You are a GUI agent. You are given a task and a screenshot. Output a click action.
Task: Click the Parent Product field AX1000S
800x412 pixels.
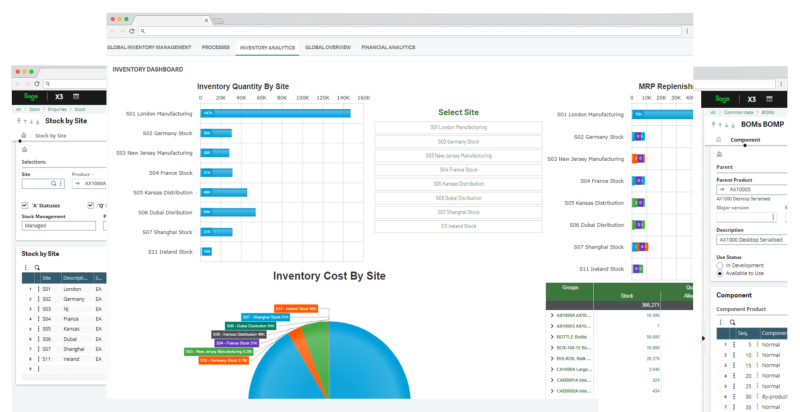(752, 189)
